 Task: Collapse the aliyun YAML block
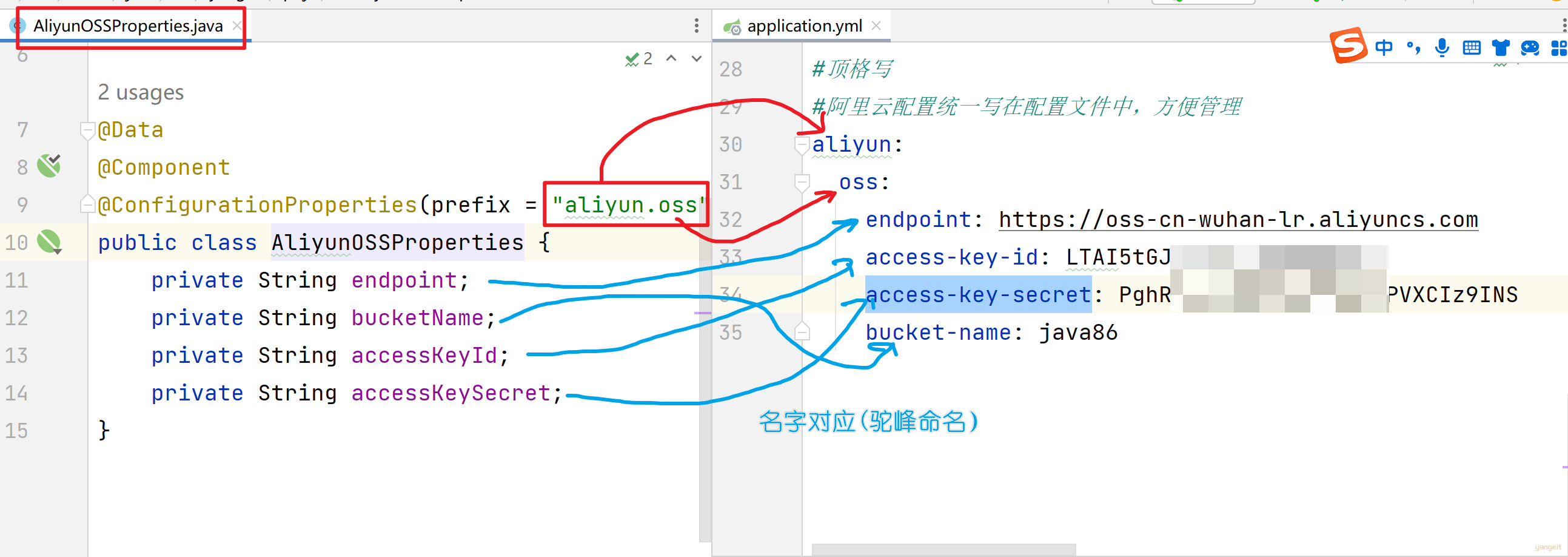tap(802, 145)
